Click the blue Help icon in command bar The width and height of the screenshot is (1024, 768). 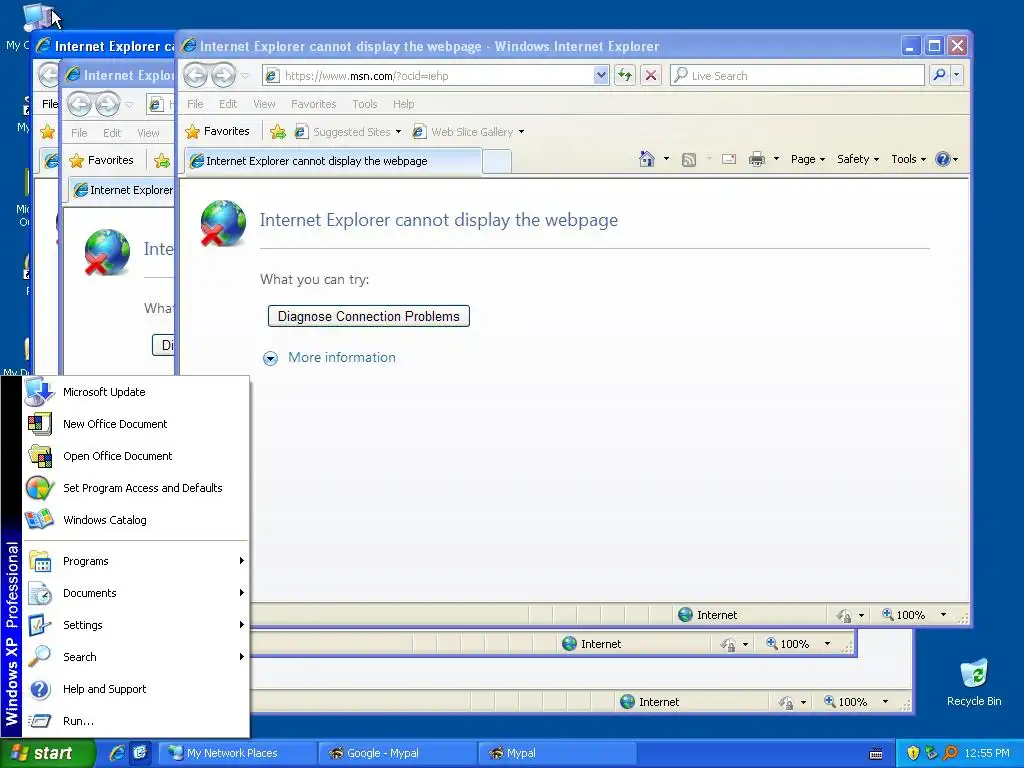pyautogui.click(x=942, y=159)
